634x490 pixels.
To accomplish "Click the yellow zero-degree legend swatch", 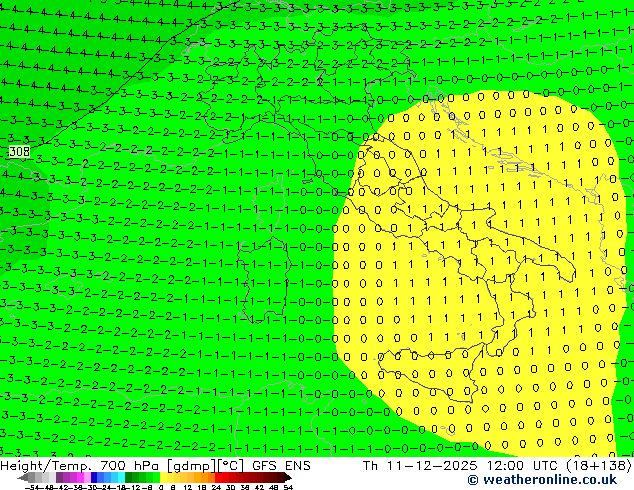I will [163, 477].
